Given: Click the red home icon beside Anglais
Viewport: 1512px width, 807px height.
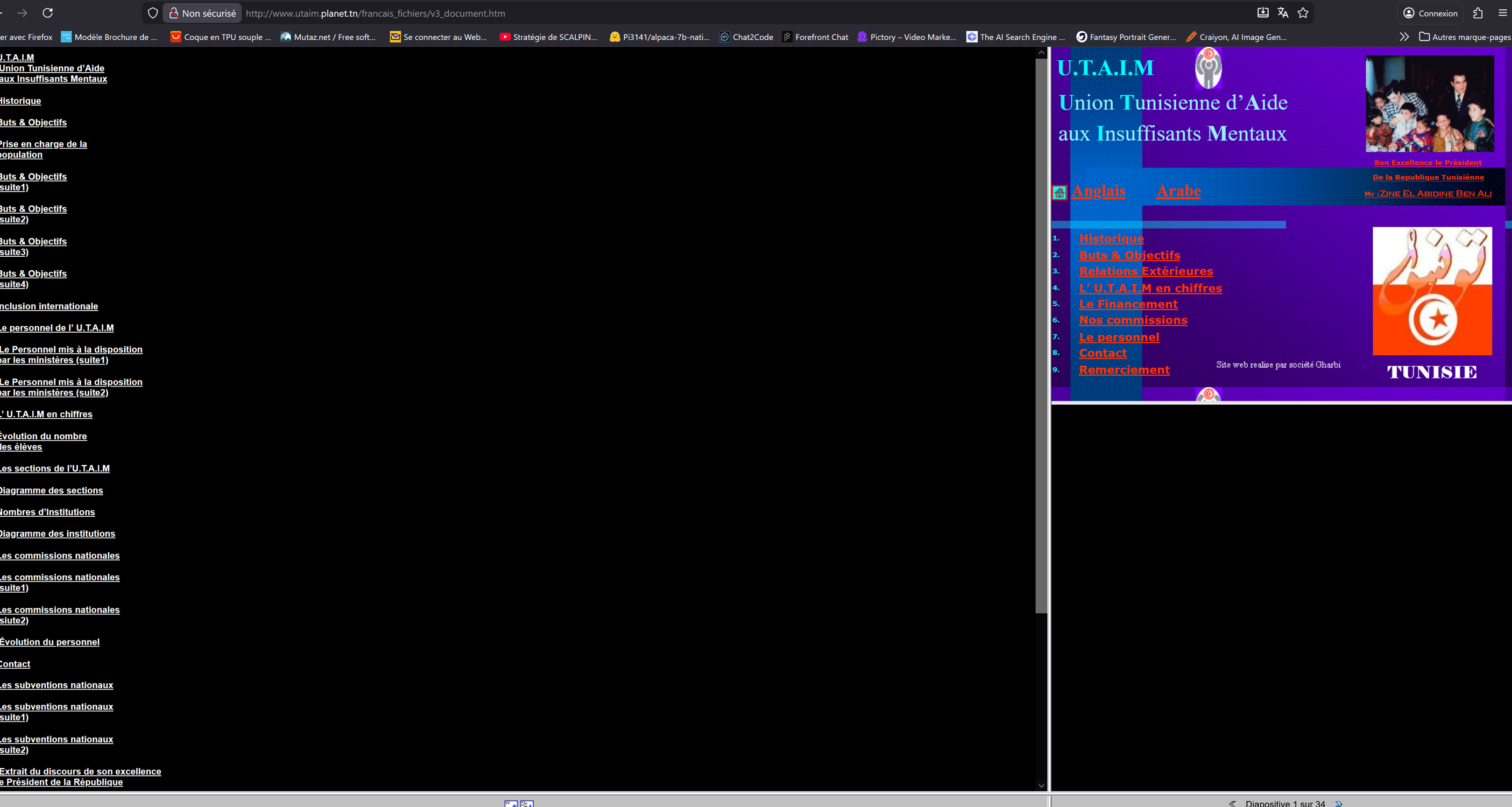Looking at the screenshot, I should coord(1059,193).
